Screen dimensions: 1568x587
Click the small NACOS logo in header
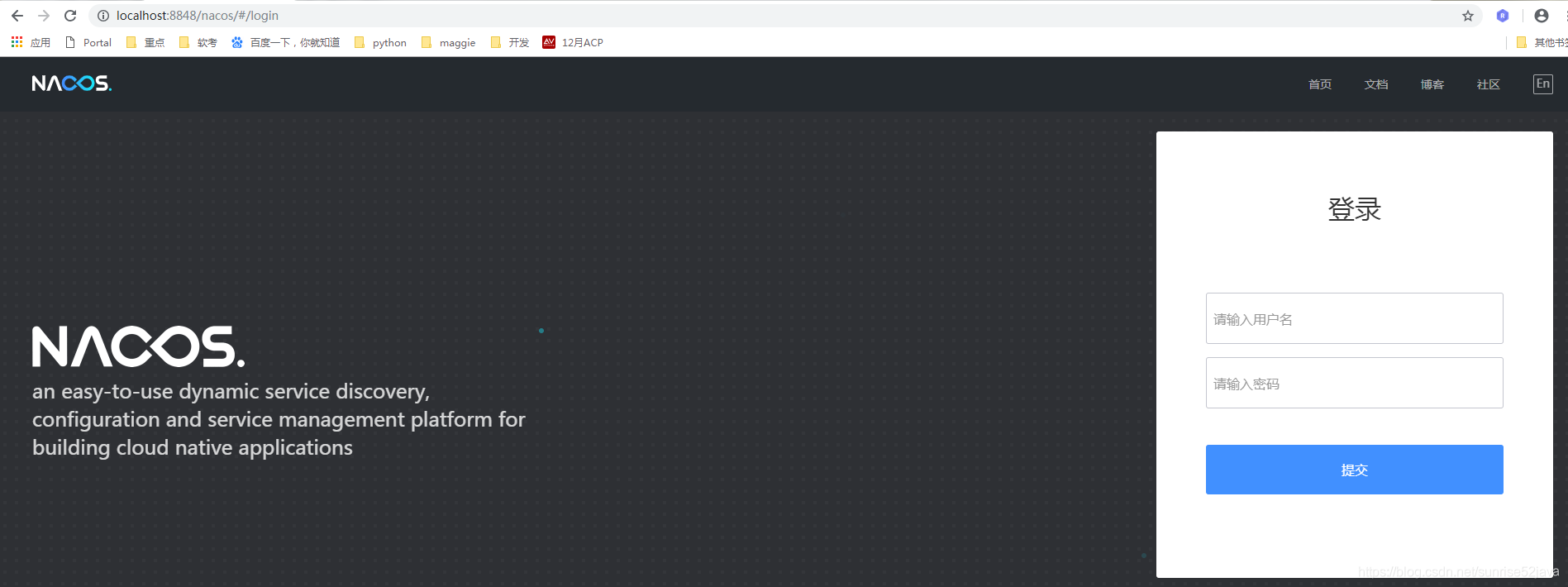tap(72, 84)
